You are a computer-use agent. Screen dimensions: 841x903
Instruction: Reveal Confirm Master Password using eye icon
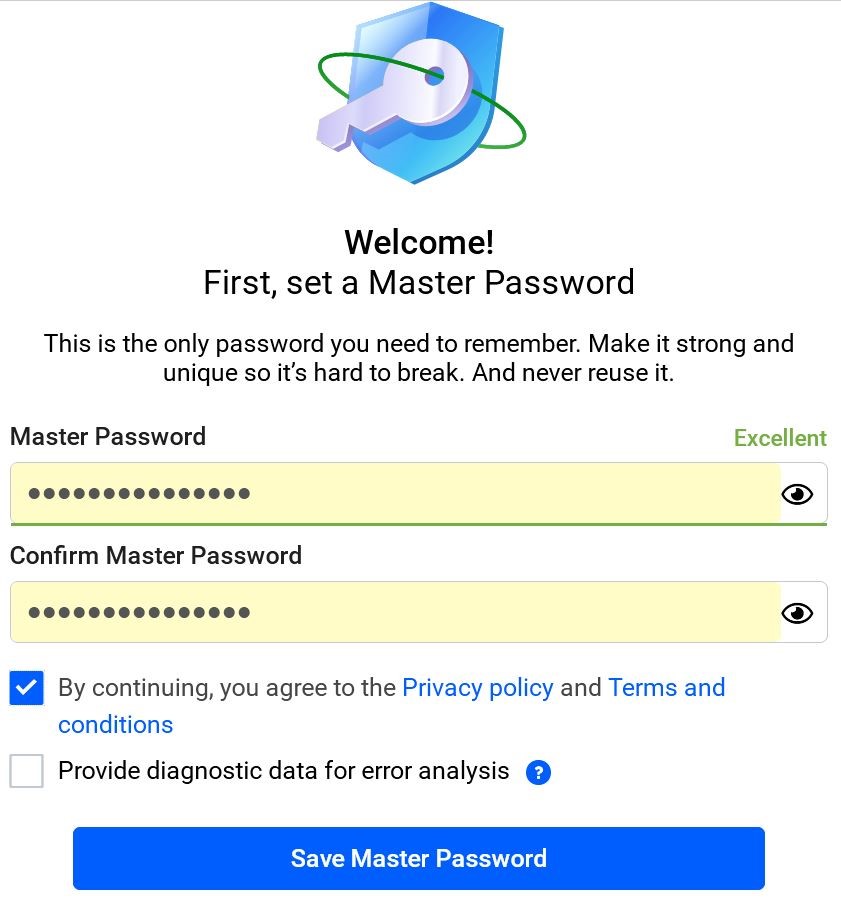pos(797,613)
